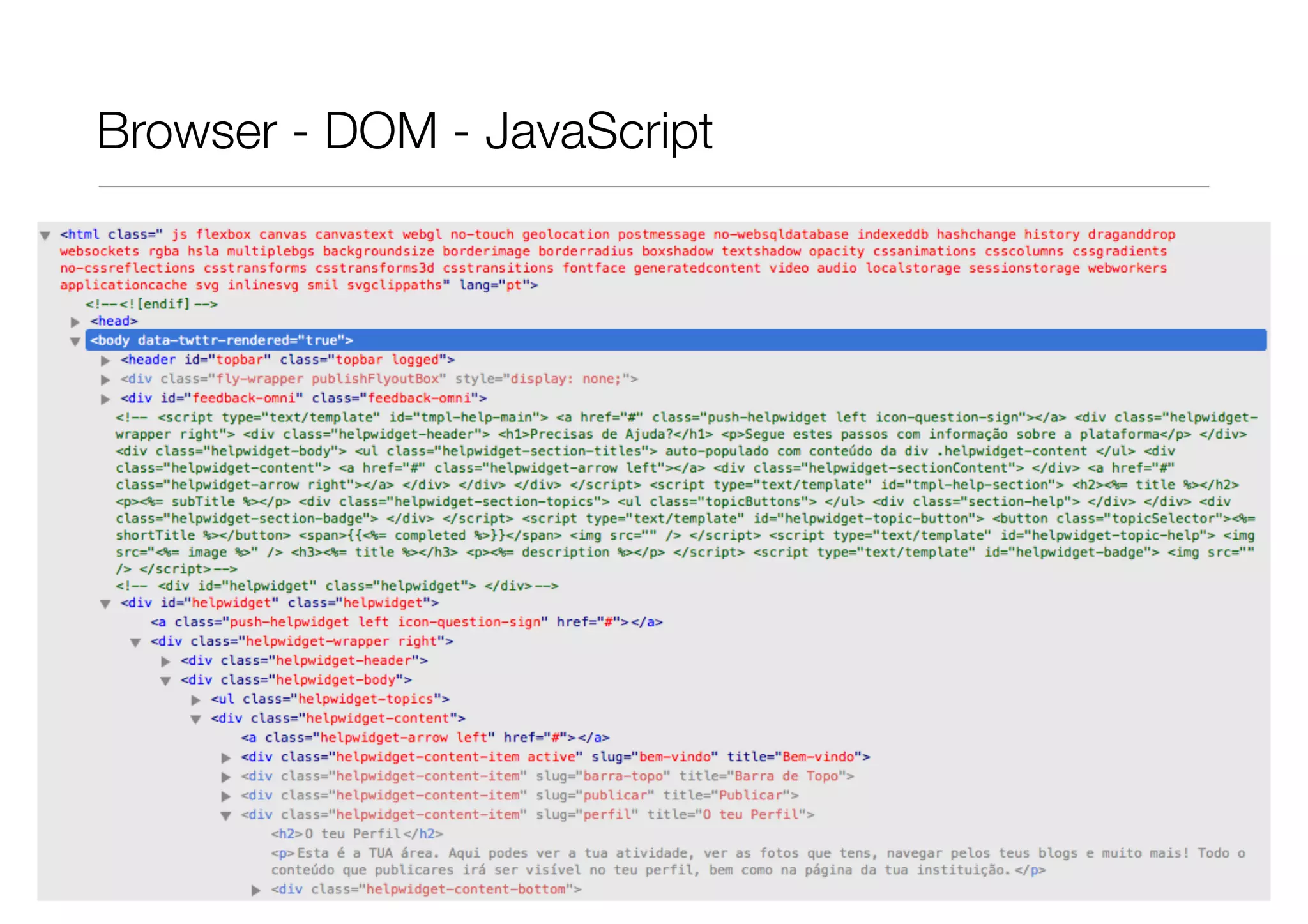Select the content-item slug publicar row

[520, 795]
